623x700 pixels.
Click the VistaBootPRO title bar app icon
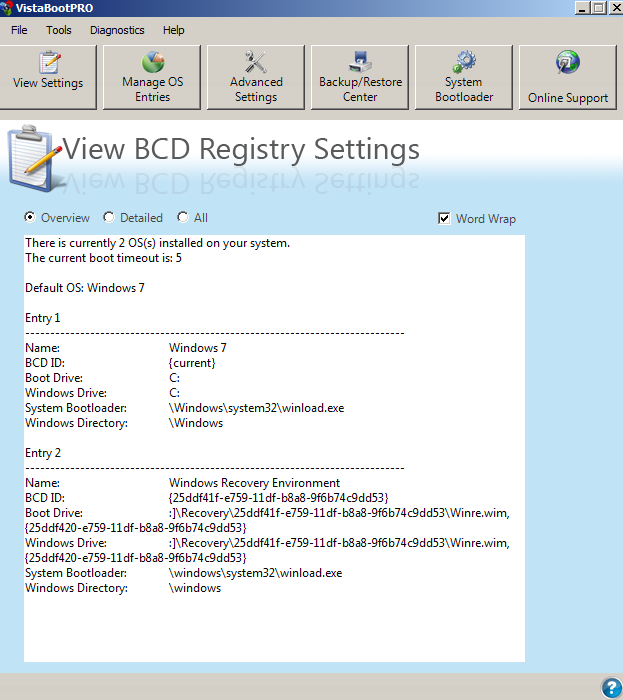[6, 8]
